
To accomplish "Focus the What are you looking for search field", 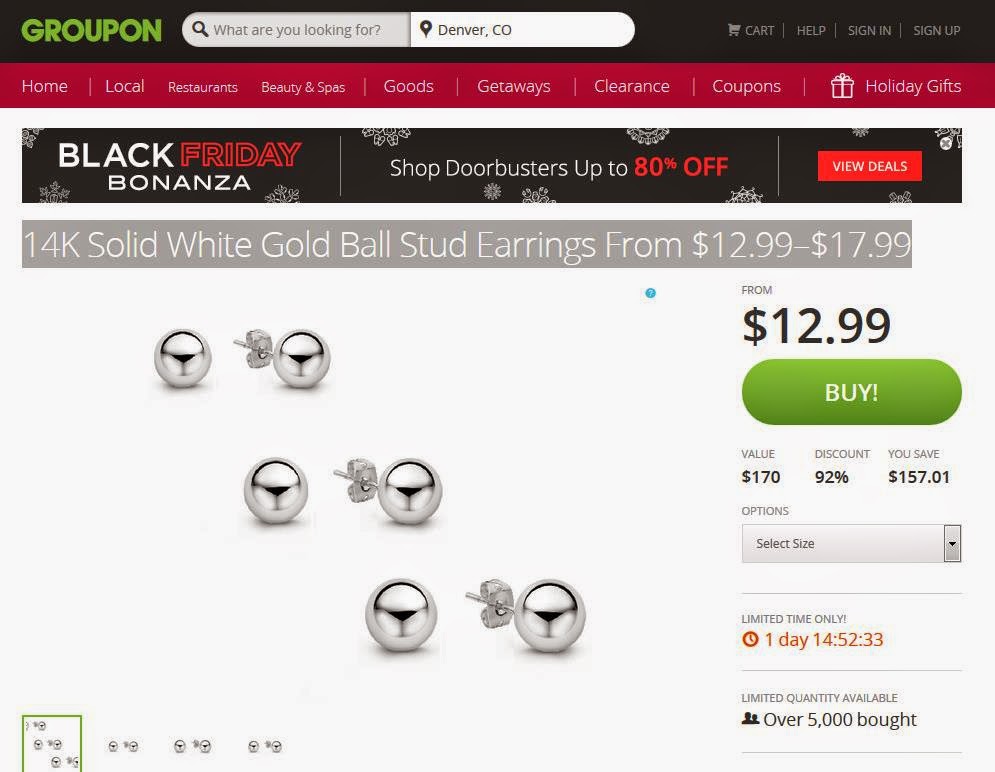I will [296, 29].
